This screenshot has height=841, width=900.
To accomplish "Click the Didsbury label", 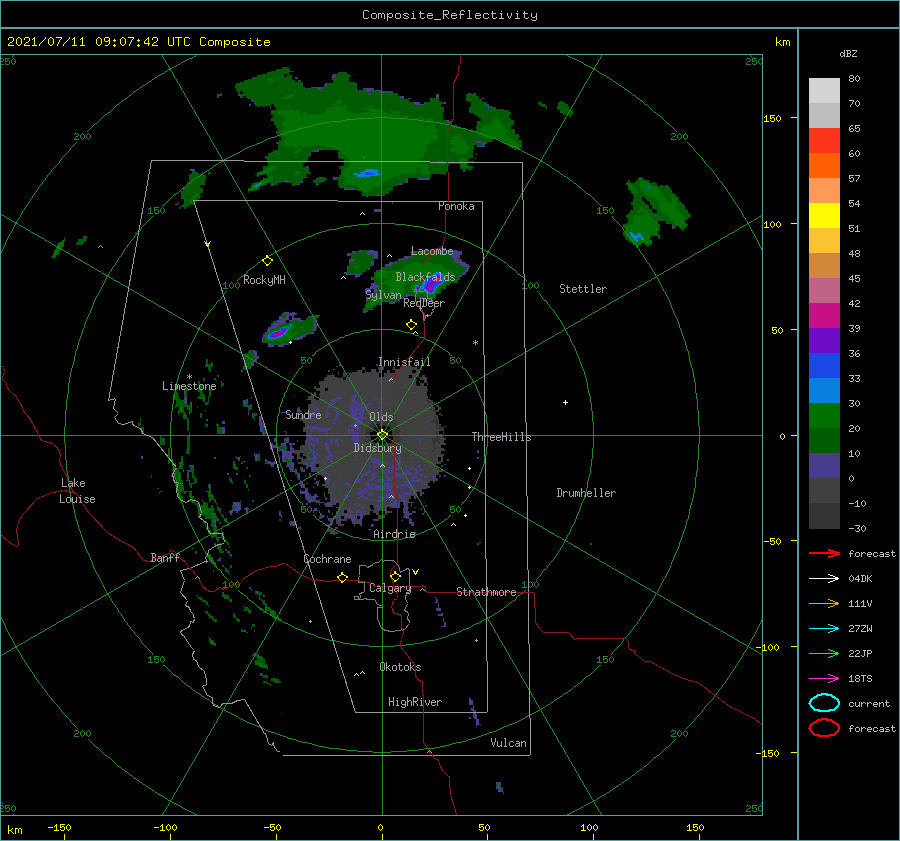I will point(377,448).
